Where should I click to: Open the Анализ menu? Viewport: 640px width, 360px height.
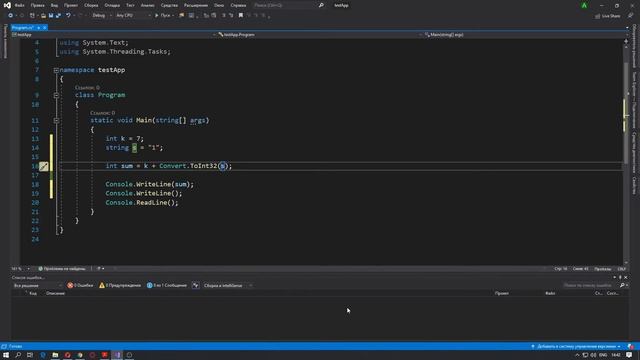tap(147, 5)
